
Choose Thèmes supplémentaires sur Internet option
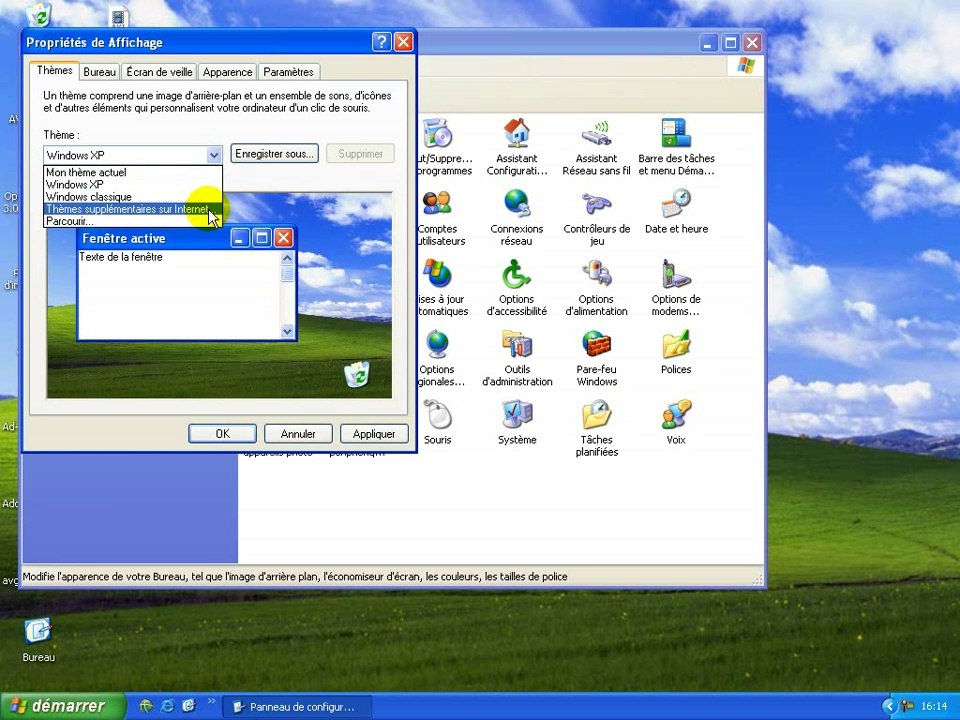pos(127,209)
